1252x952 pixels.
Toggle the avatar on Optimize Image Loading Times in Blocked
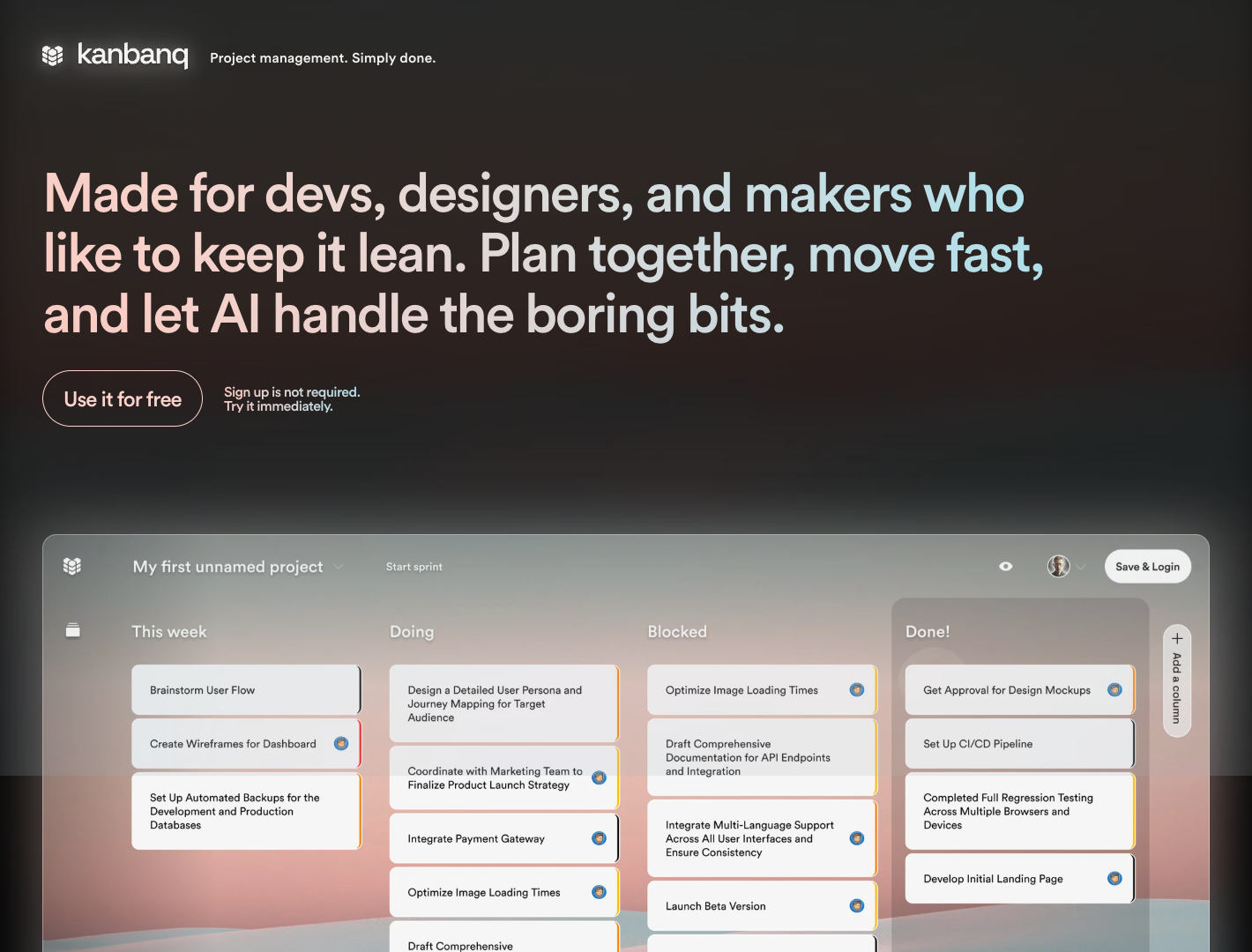pos(856,690)
